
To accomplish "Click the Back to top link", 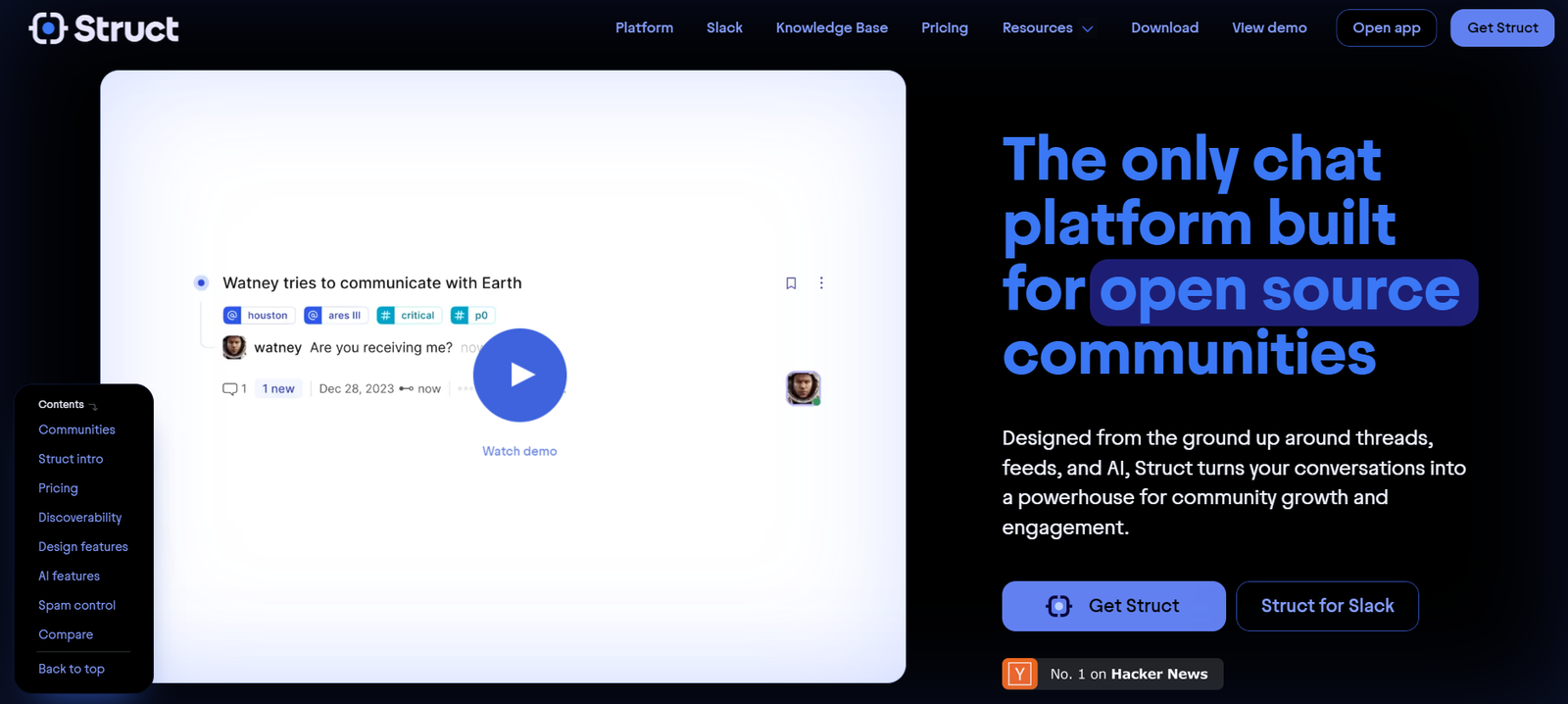I will tap(72, 669).
